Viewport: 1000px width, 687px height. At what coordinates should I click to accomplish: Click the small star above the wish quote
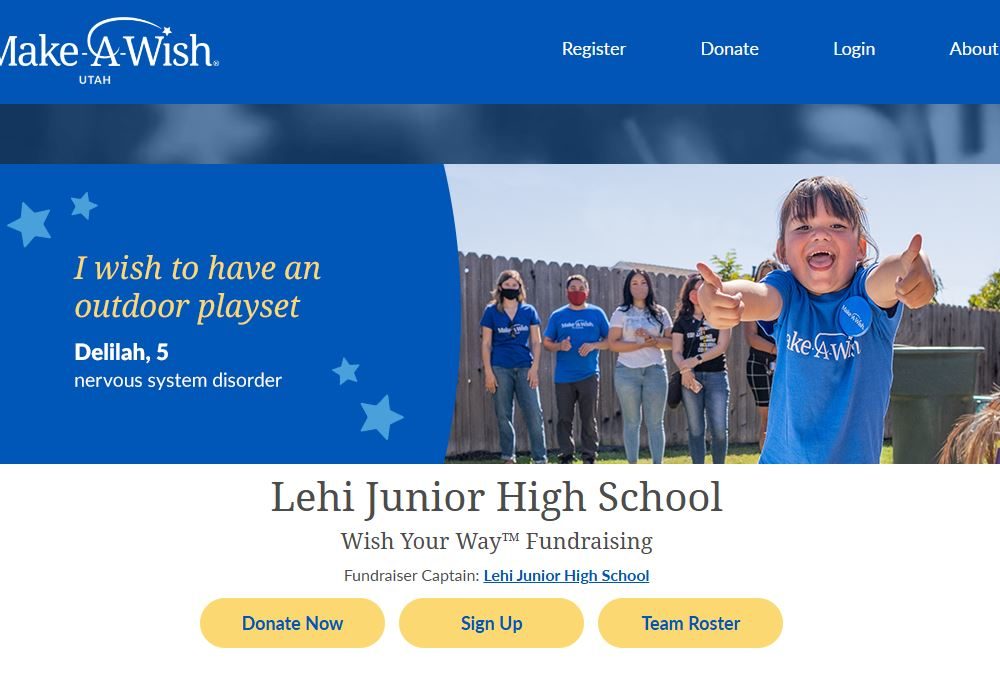(84, 205)
